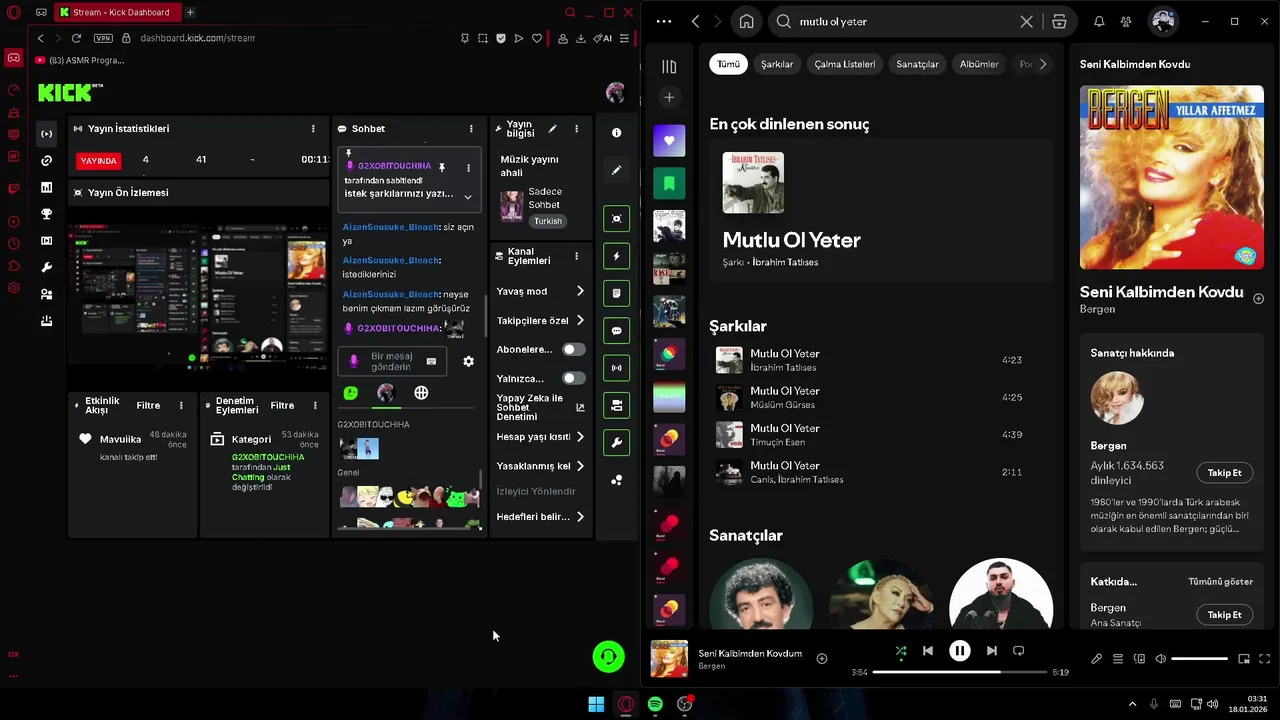
Task: Open Etkinlik Akışı Filtre dropdown
Action: coord(148,405)
